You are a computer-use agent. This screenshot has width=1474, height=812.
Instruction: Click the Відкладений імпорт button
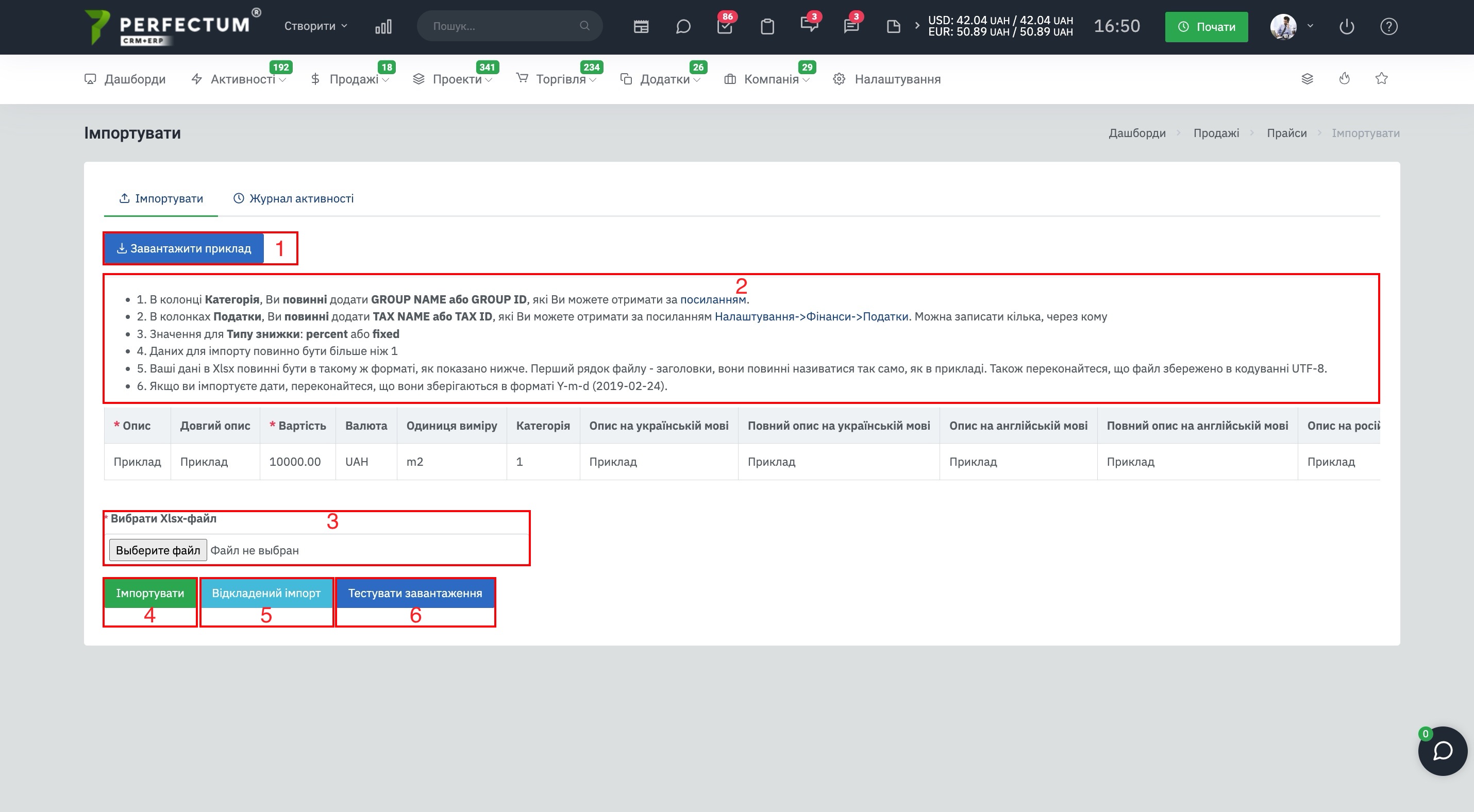coord(266,593)
